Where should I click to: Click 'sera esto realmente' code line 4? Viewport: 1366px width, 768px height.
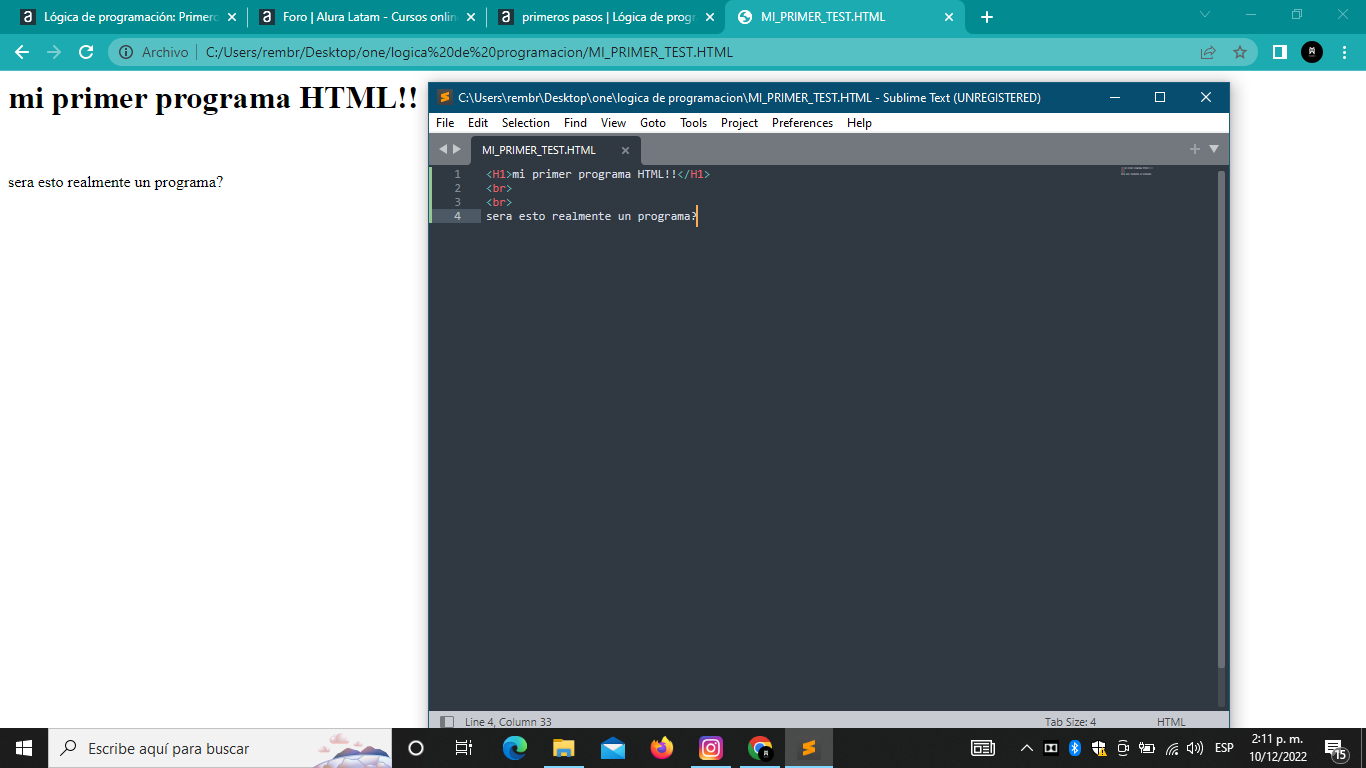591,216
